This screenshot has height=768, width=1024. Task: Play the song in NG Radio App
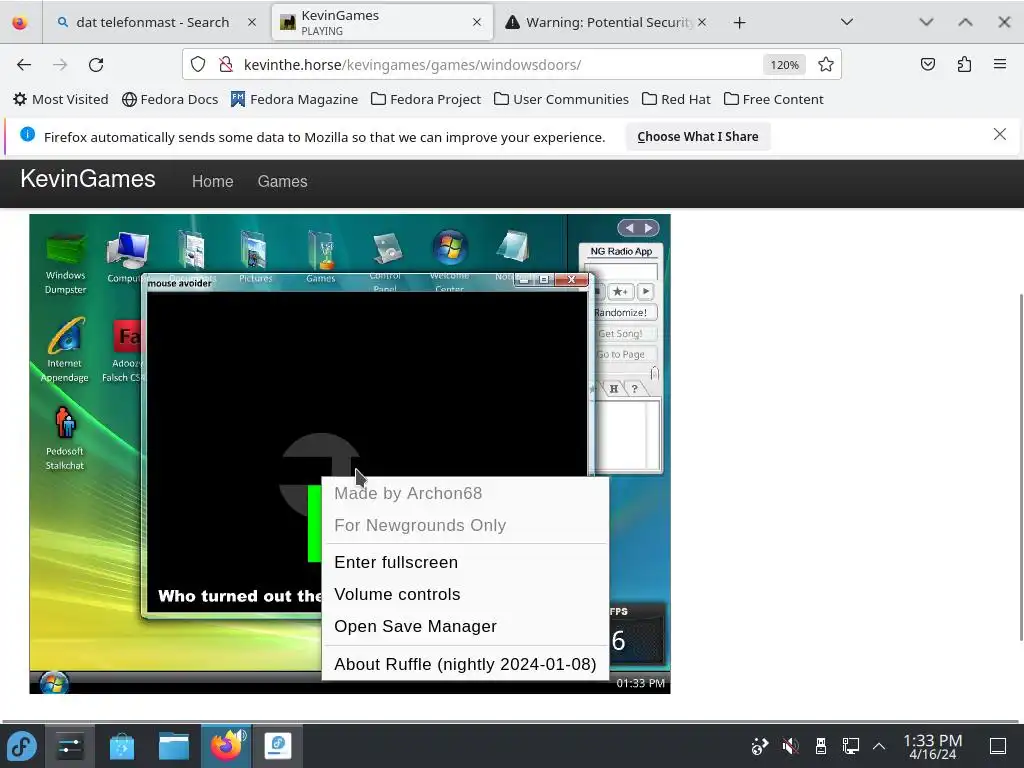pyautogui.click(x=645, y=291)
